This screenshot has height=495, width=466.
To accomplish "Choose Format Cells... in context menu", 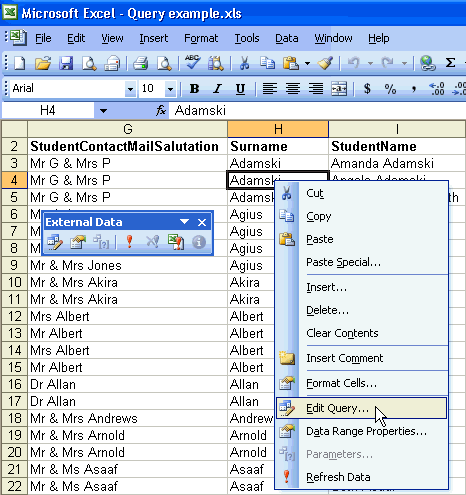I will point(361,383).
